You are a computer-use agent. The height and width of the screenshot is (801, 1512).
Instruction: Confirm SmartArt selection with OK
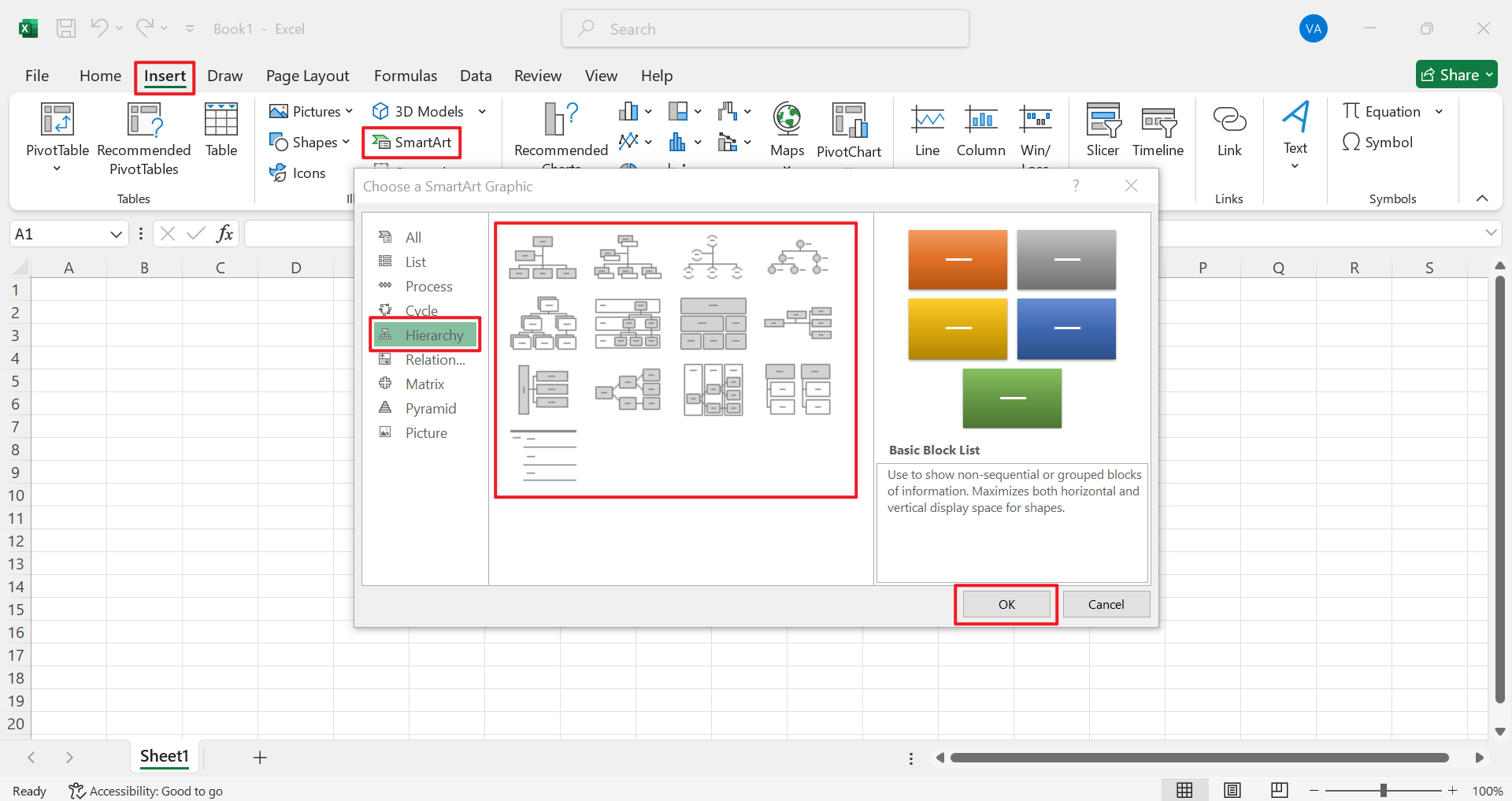click(x=1005, y=603)
